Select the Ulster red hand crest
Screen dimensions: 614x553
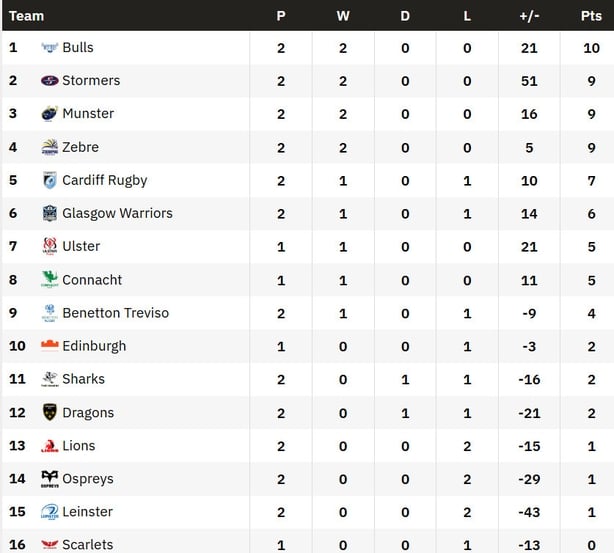[x=49, y=246]
